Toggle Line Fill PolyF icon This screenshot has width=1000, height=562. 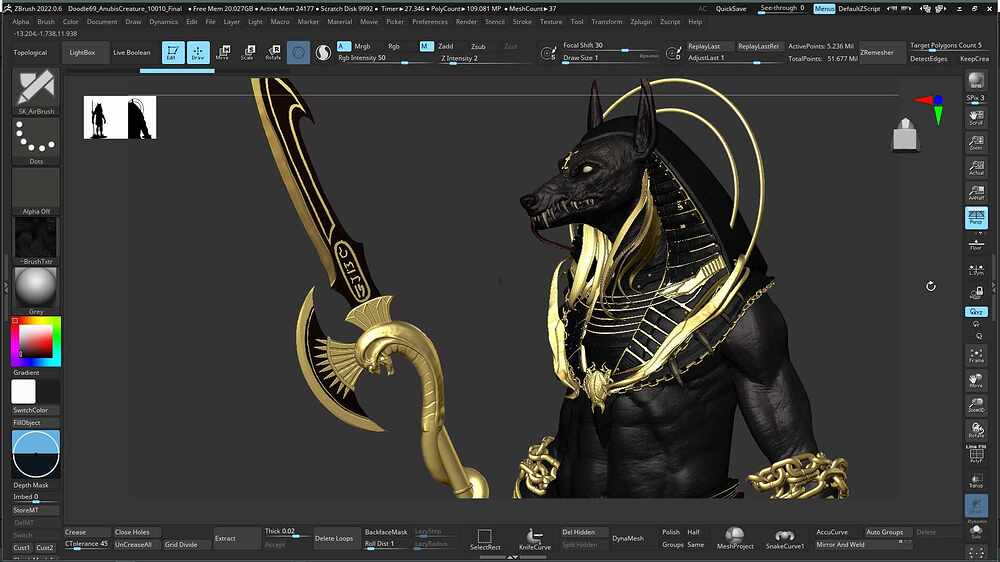976,454
